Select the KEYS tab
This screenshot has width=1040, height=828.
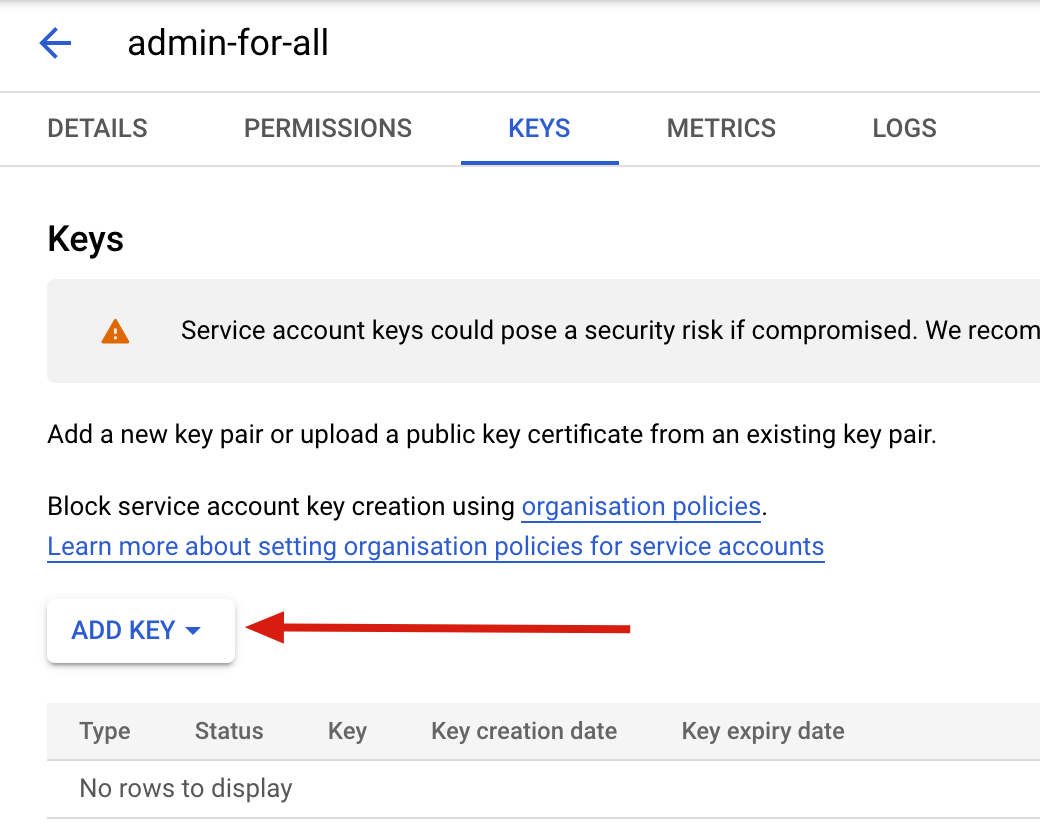pyautogui.click(x=539, y=128)
